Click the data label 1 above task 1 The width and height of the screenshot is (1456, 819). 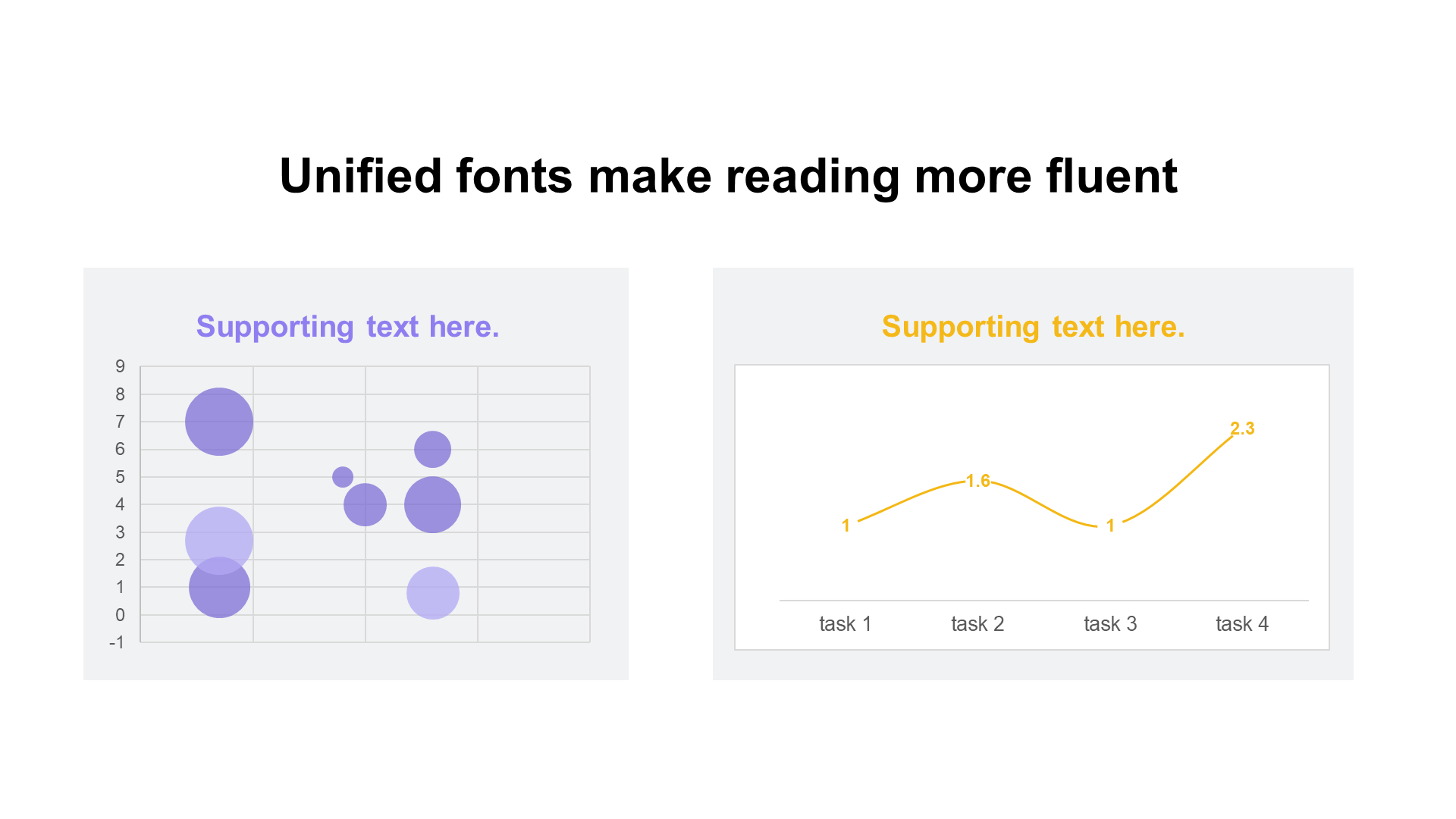pyautogui.click(x=846, y=526)
